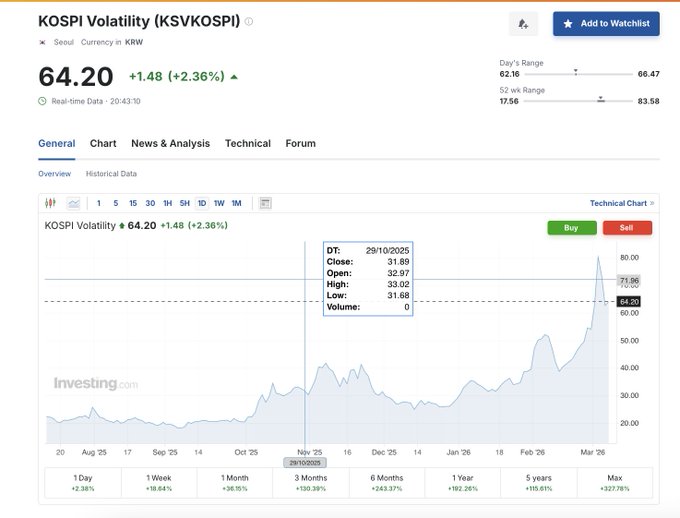Click the Close: 31.89 tooltip row

coord(368,262)
